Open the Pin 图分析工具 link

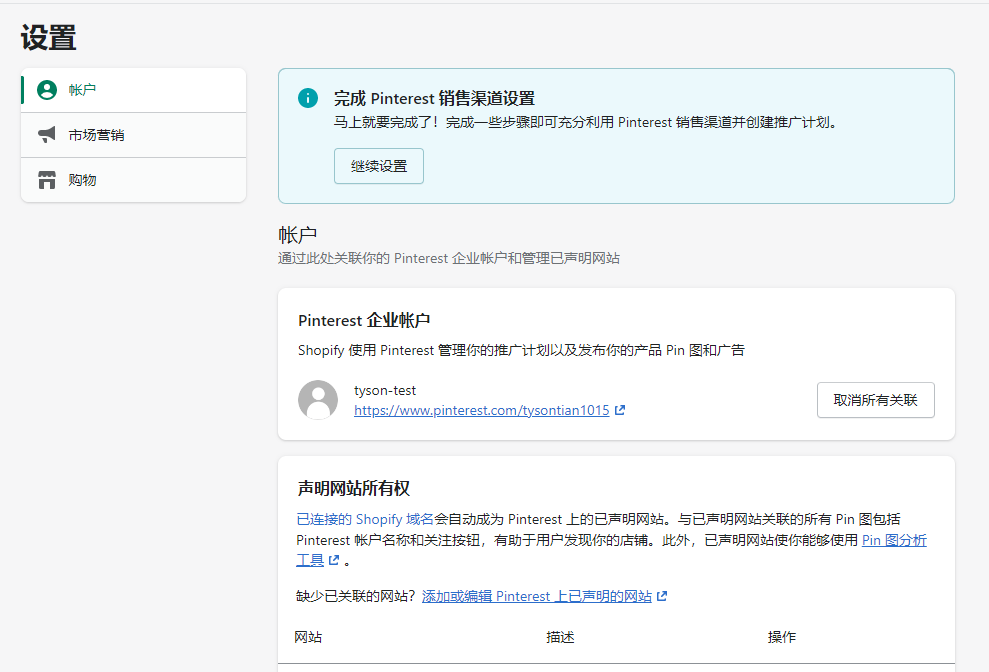(x=893, y=540)
